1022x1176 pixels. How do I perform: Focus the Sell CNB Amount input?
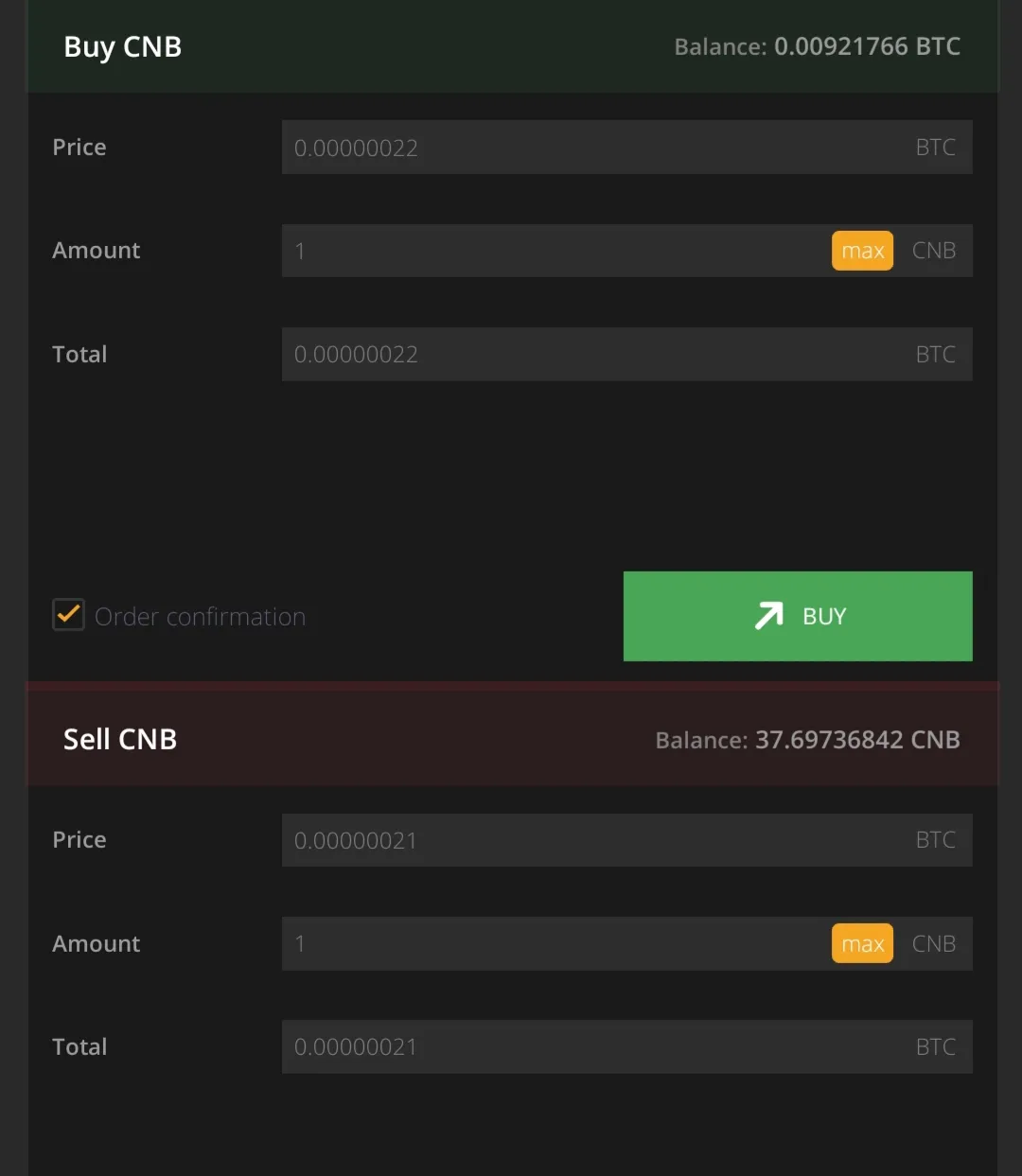(x=555, y=943)
